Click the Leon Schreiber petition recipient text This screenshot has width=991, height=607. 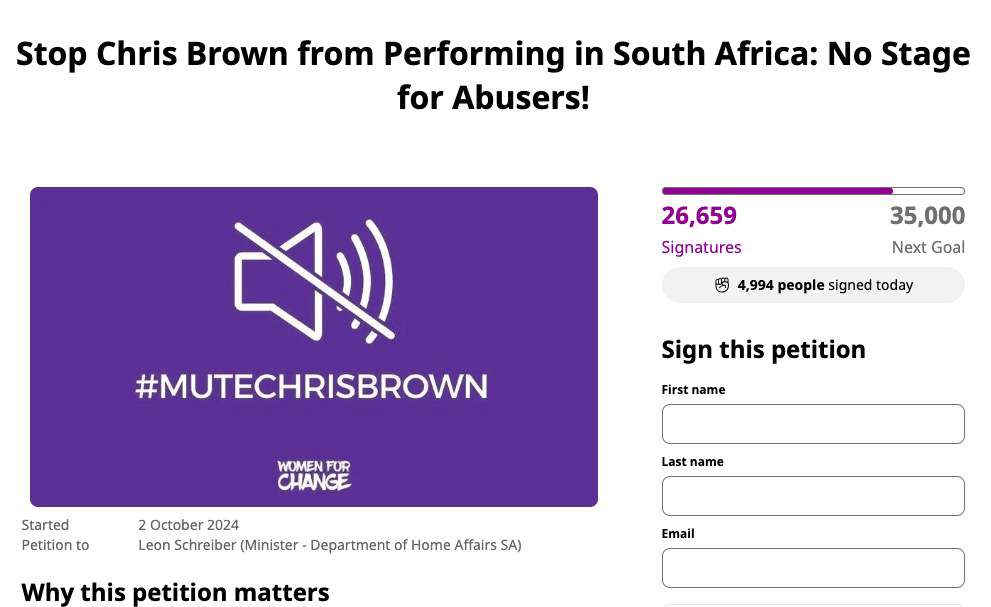pyautogui.click(x=329, y=545)
